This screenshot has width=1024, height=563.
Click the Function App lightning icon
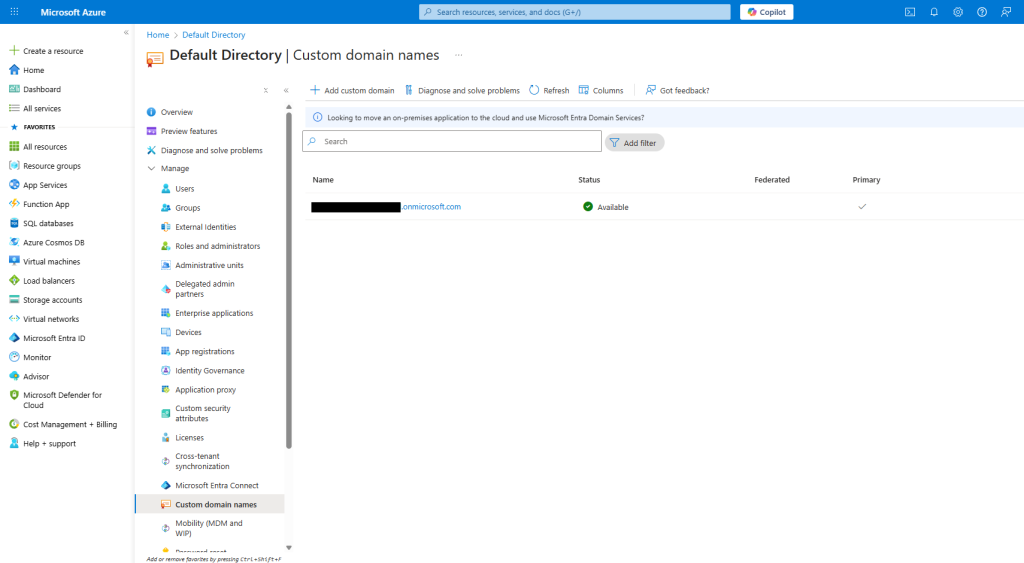(x=14, y=204)
